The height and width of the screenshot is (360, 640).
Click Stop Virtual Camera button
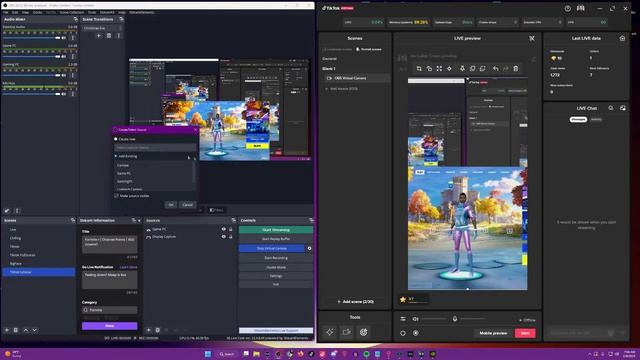coord(272,248)
